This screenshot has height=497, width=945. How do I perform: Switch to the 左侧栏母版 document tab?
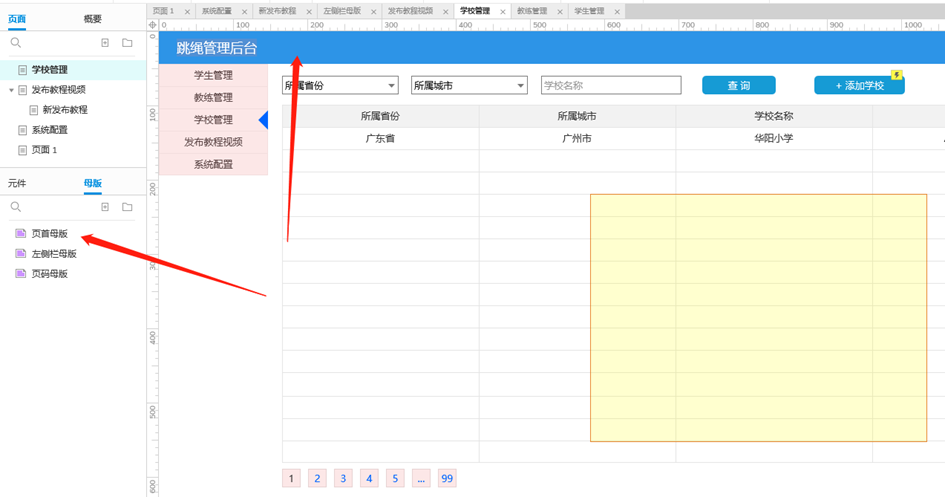[342, 11]
